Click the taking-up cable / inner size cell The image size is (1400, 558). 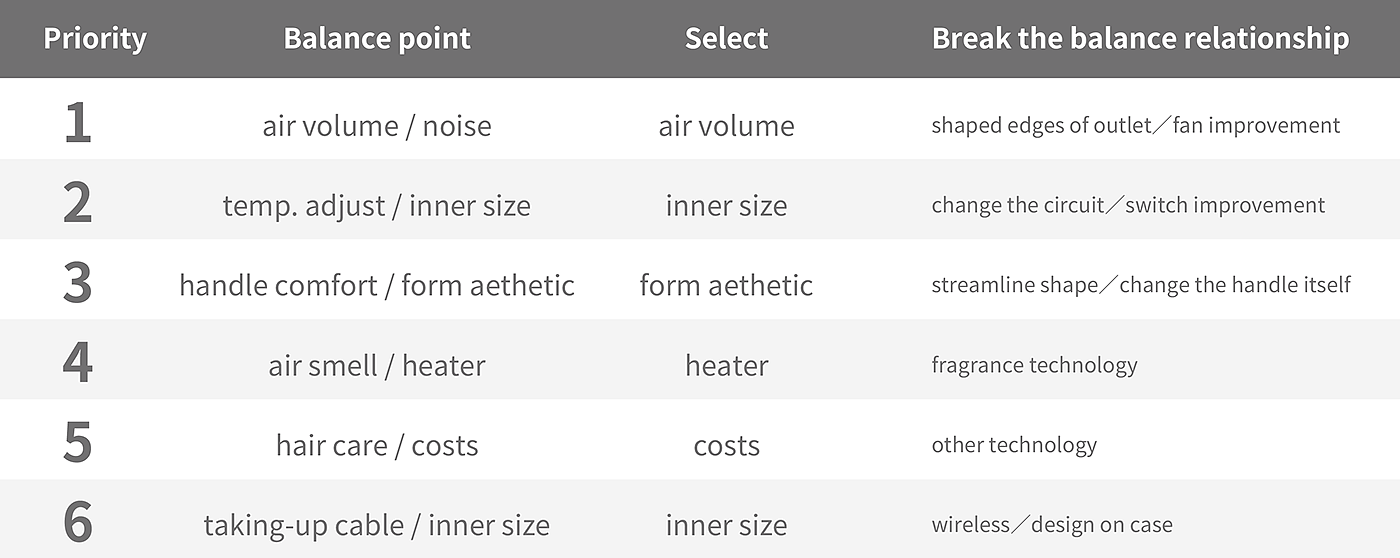pyautogui.click(x=377, y=526)
